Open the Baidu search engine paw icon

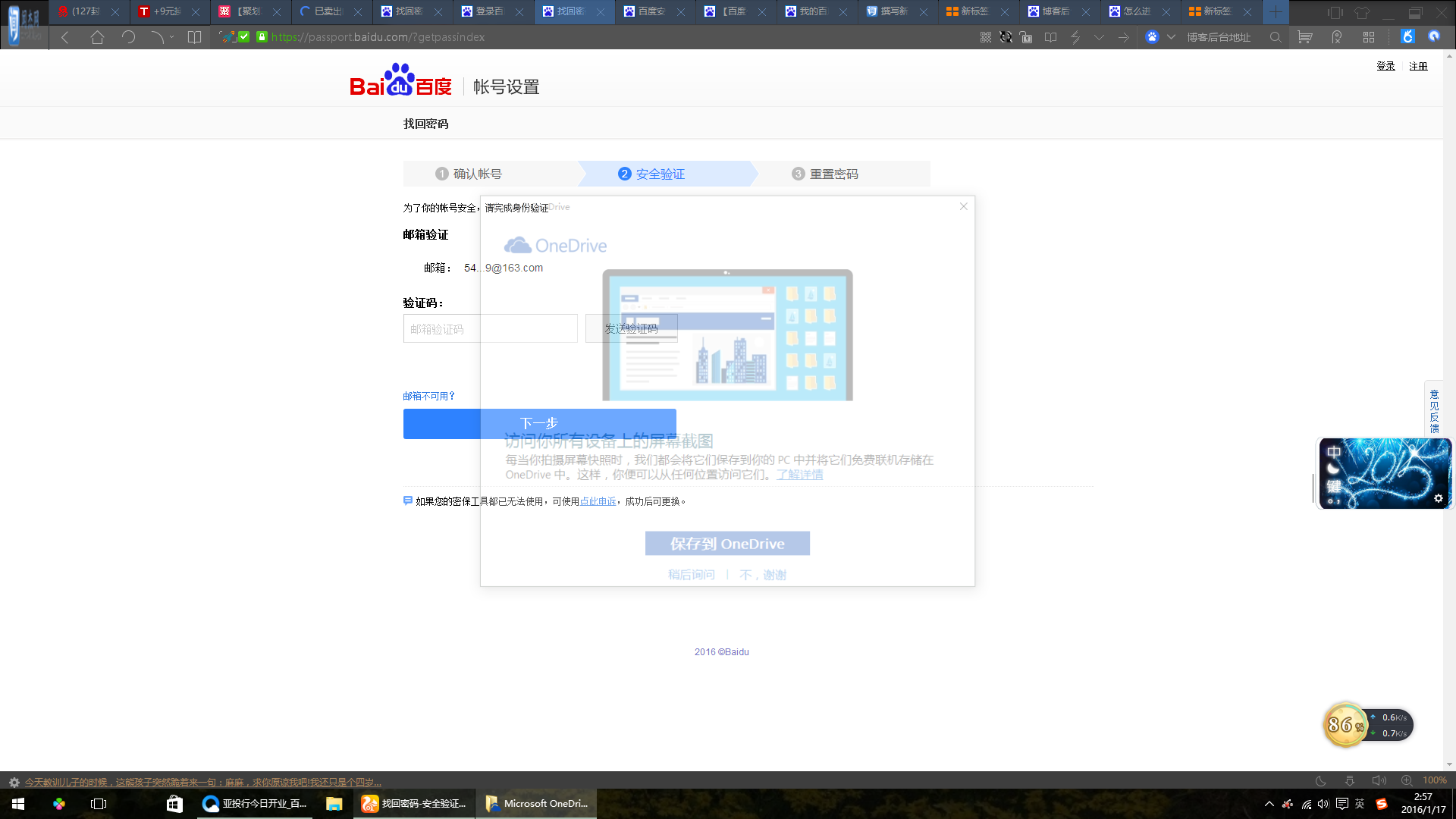[1152, 37]
